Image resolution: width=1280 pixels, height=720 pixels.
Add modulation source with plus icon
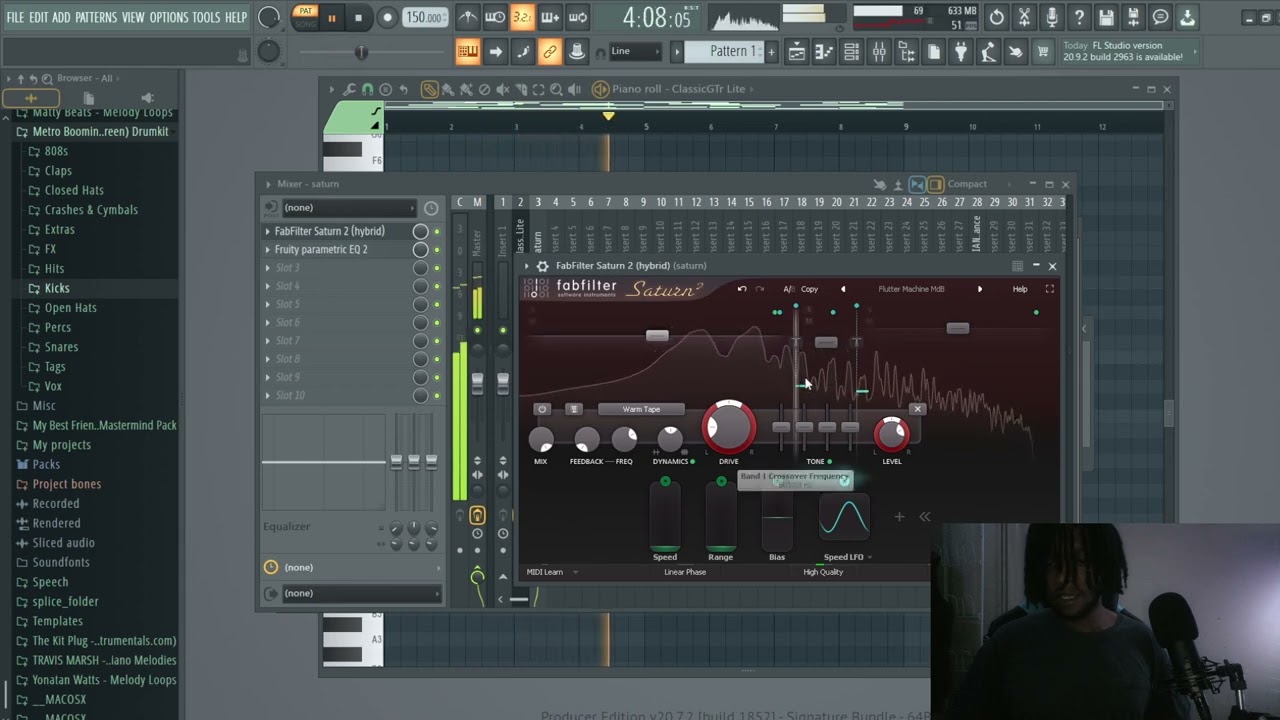(899, 516)
